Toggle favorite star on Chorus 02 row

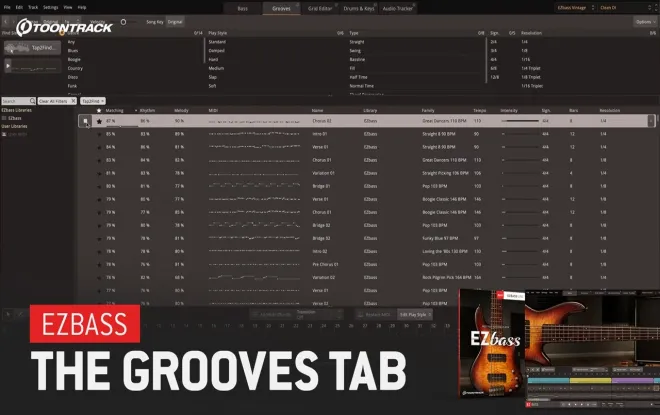(99, 121)
